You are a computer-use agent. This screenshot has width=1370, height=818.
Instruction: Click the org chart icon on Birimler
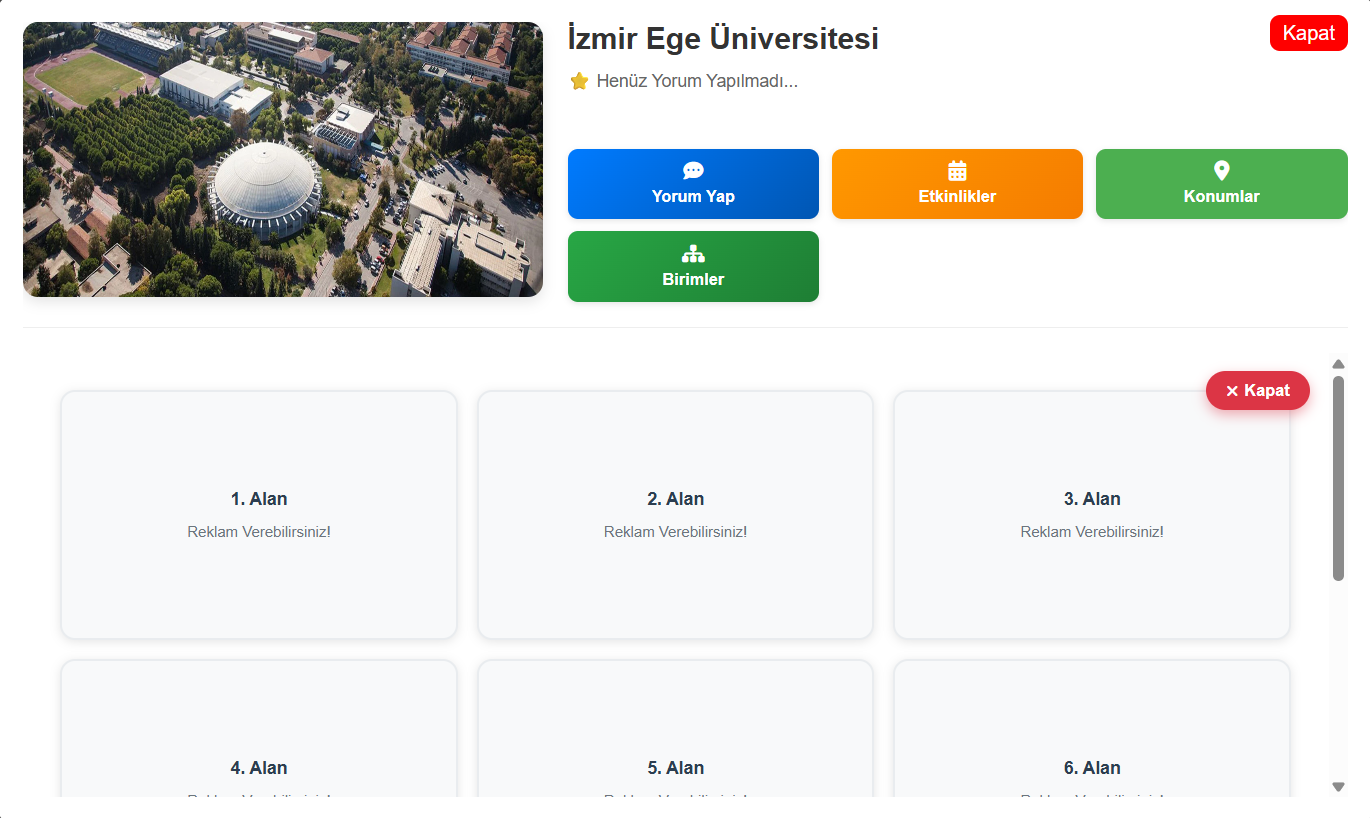(693, 254)
